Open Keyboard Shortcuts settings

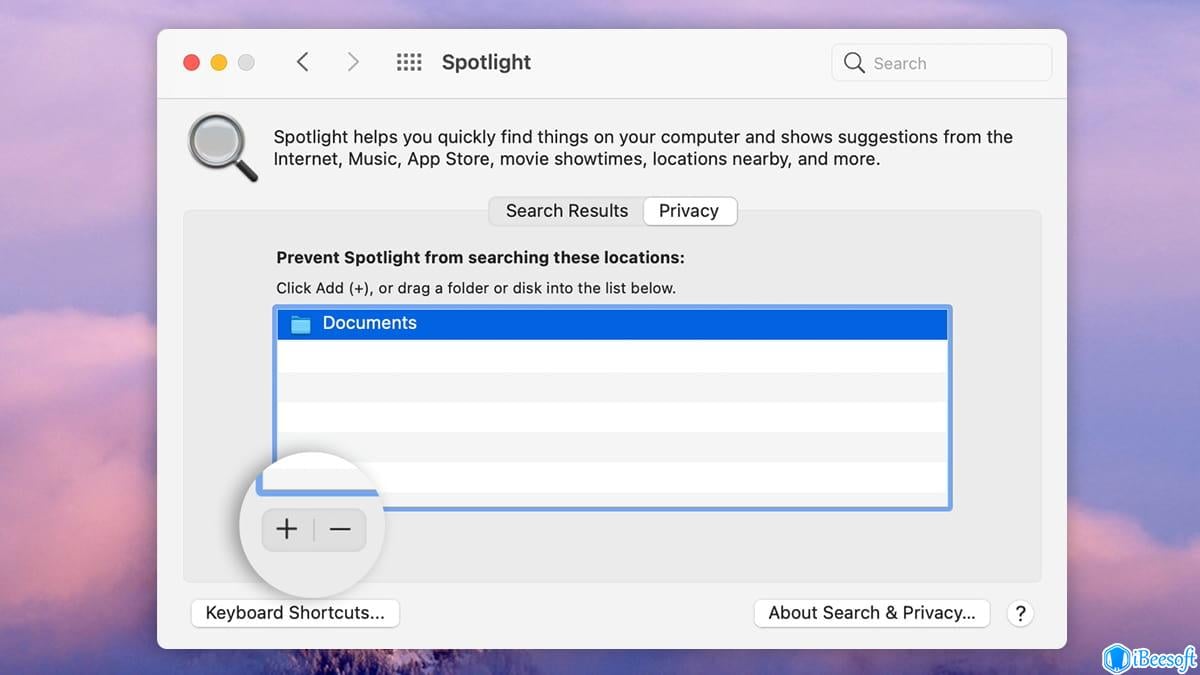coord(295,613)
